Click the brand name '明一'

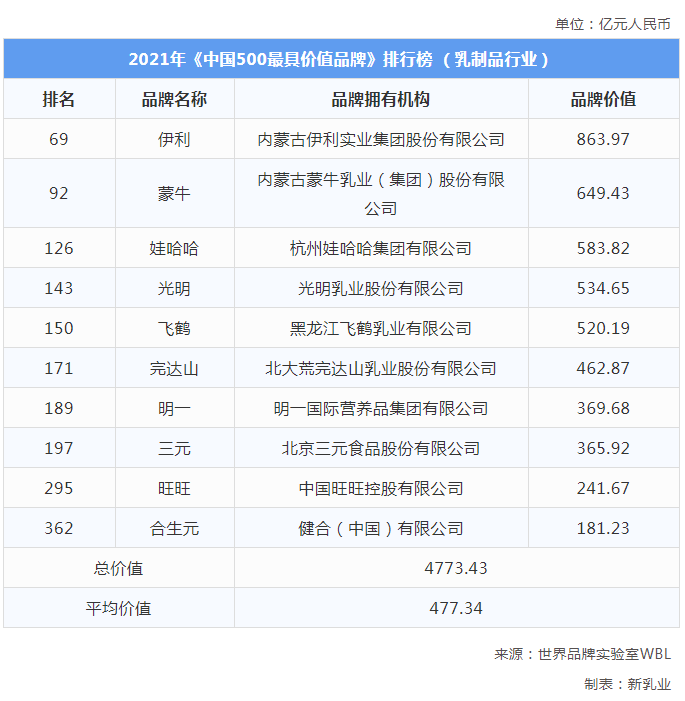click(174, 409)
